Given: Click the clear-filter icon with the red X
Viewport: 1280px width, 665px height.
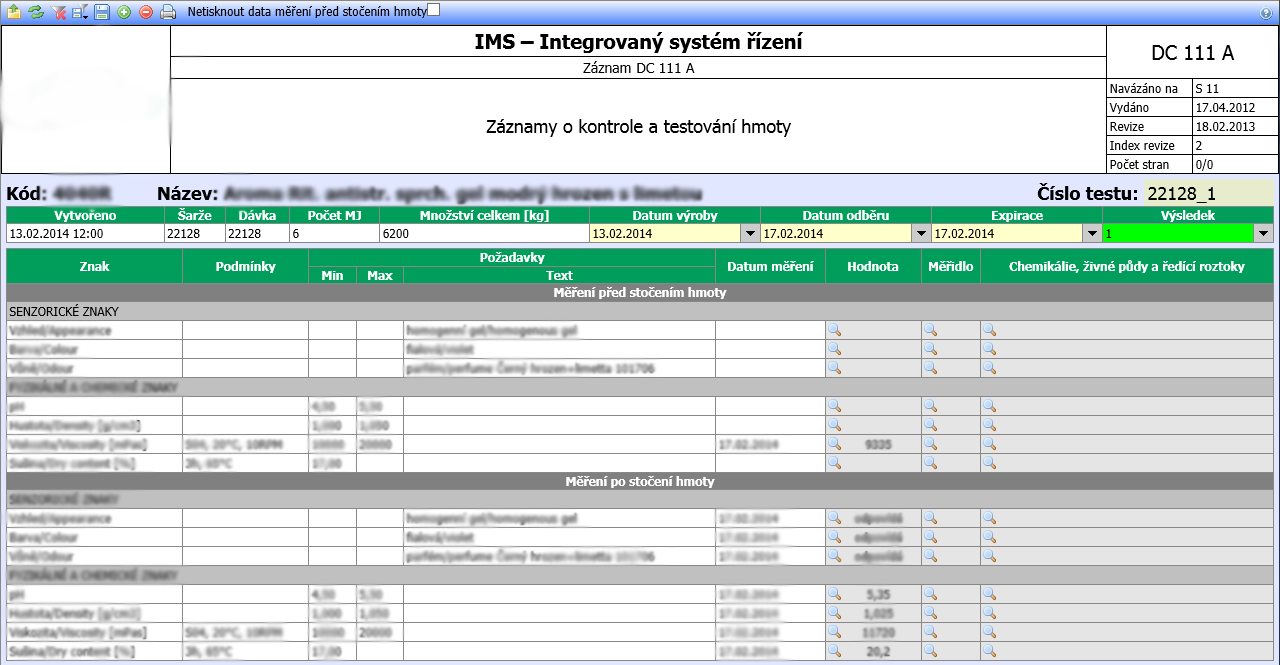Looking at the screenshot, I should (x=59, y=12).
